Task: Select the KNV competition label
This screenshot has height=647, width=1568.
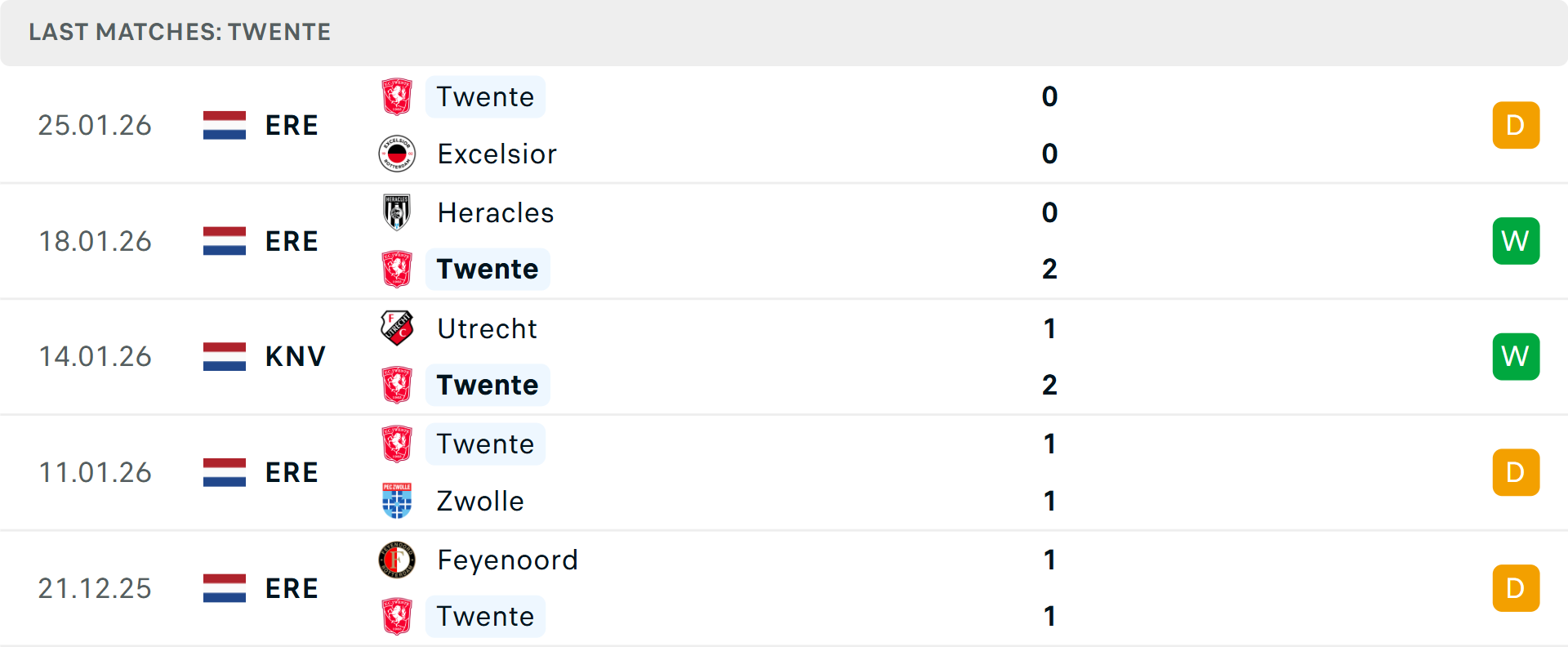Action: pyautogui.click(x=295, y=357)
